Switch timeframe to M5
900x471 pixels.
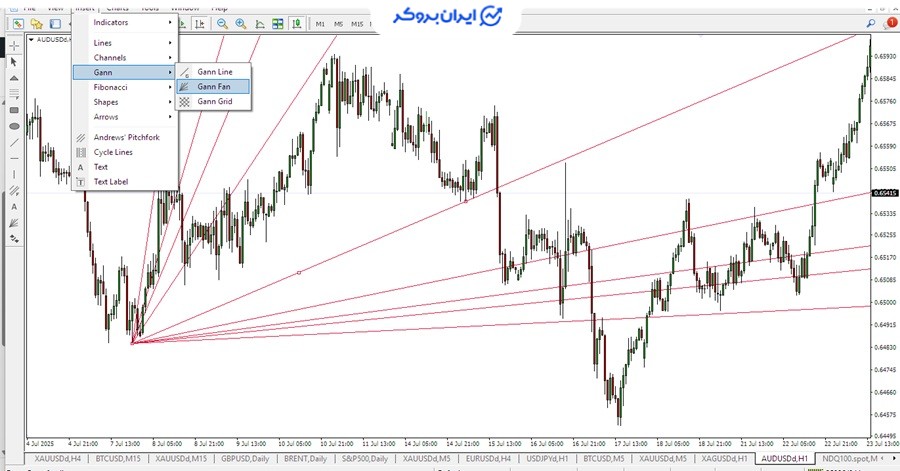(339, 24)
